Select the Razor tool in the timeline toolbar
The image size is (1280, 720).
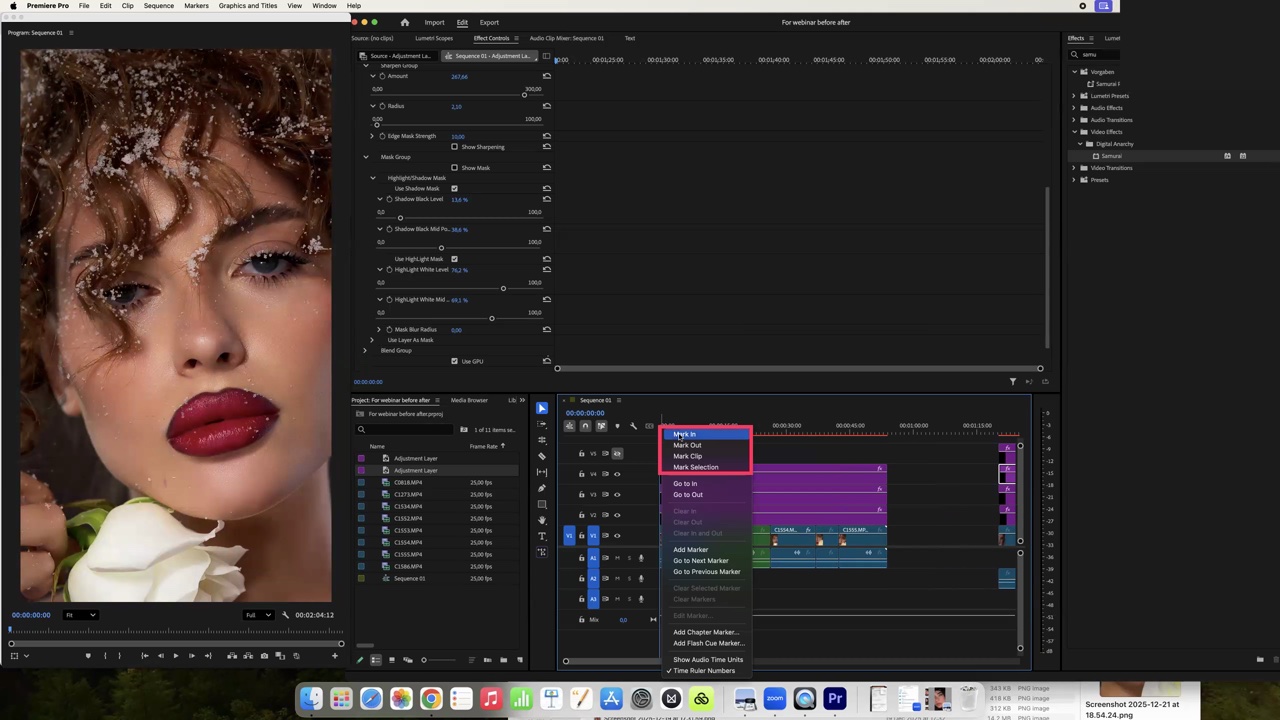tap(542, 456)
